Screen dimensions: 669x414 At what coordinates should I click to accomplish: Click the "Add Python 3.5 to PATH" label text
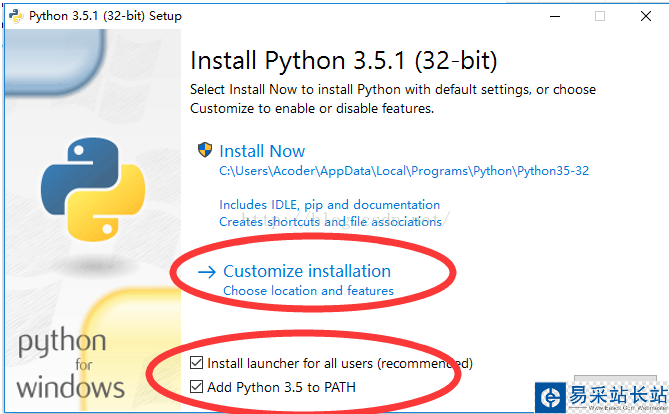pos(281,386)
